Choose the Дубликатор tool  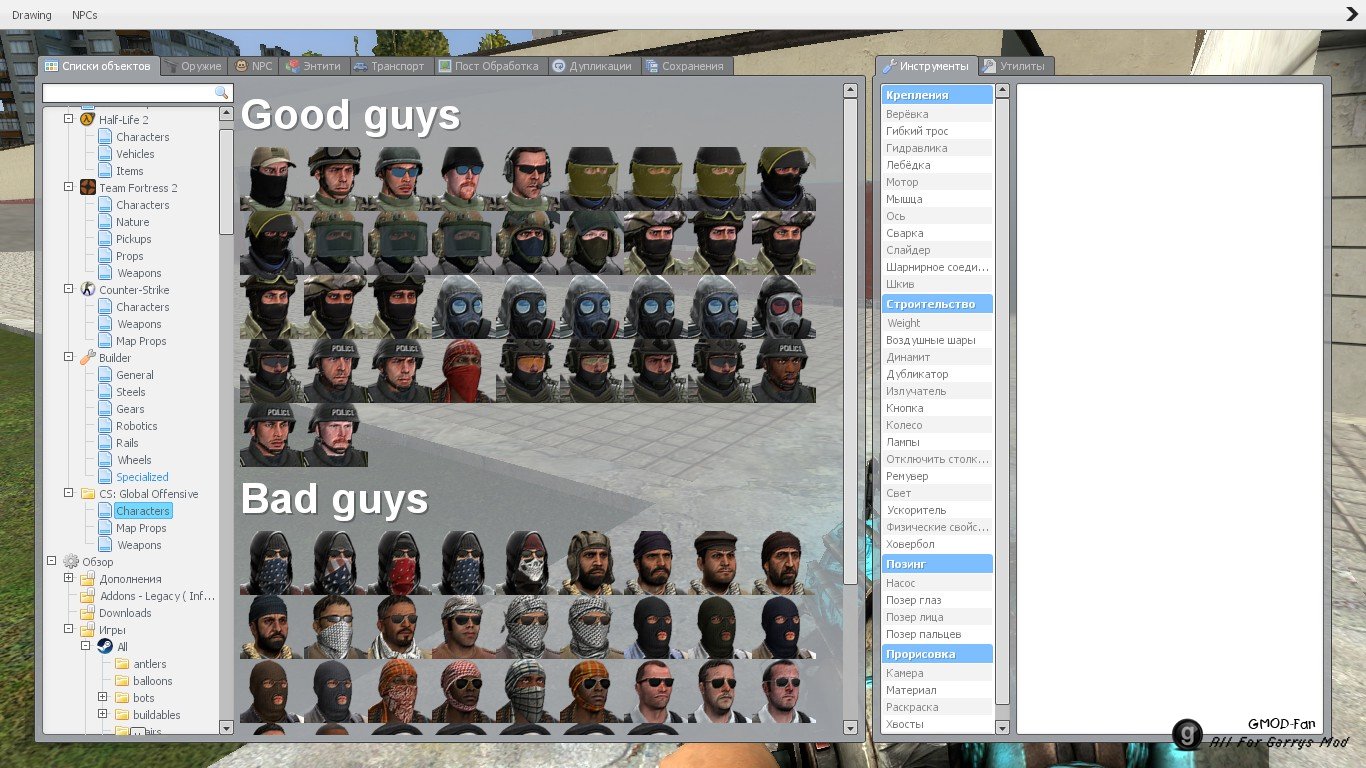pos(917,374)
